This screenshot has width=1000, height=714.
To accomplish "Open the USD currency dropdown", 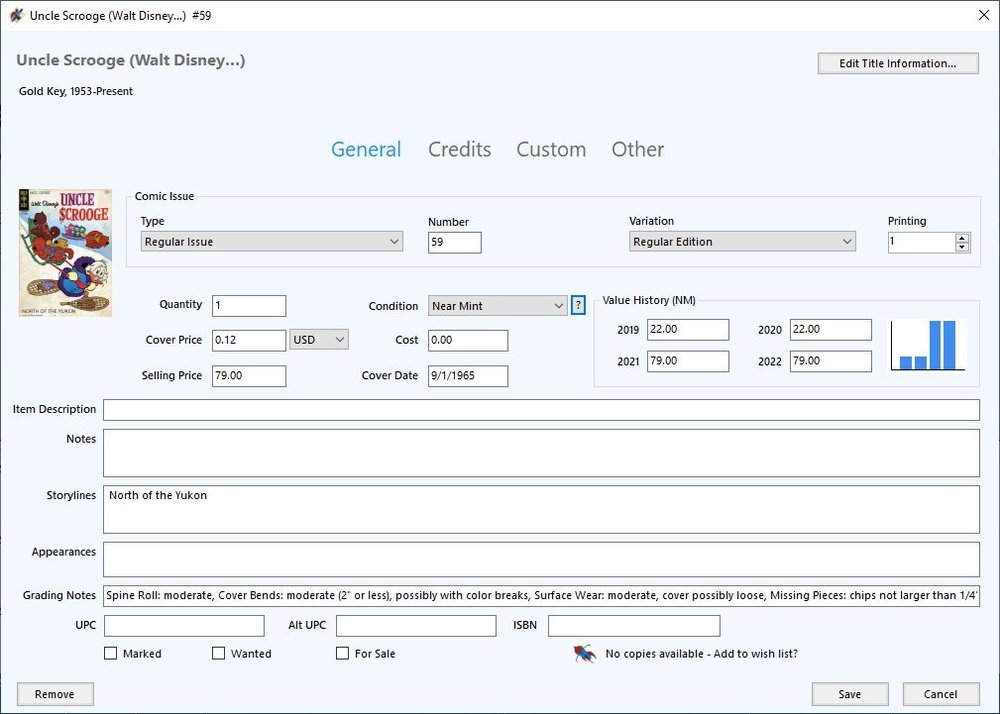I will click(x=319, y=340).
